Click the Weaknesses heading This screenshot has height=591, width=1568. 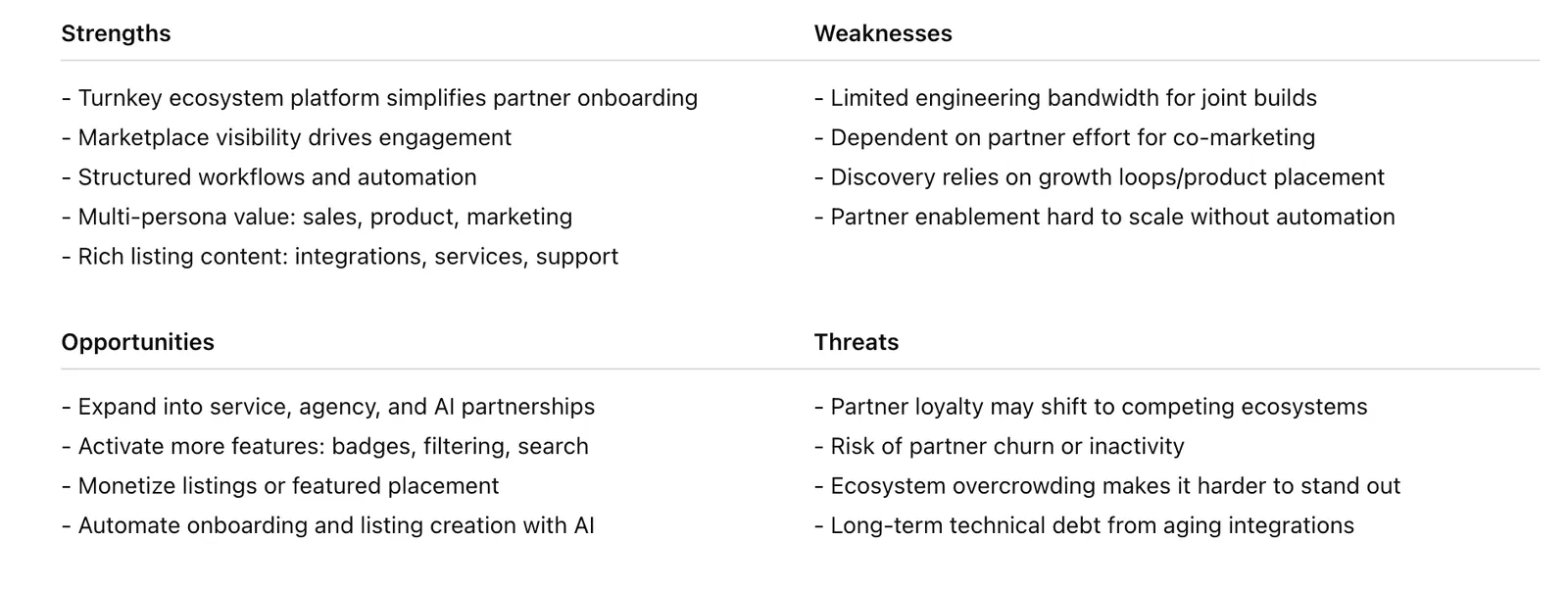883,33
